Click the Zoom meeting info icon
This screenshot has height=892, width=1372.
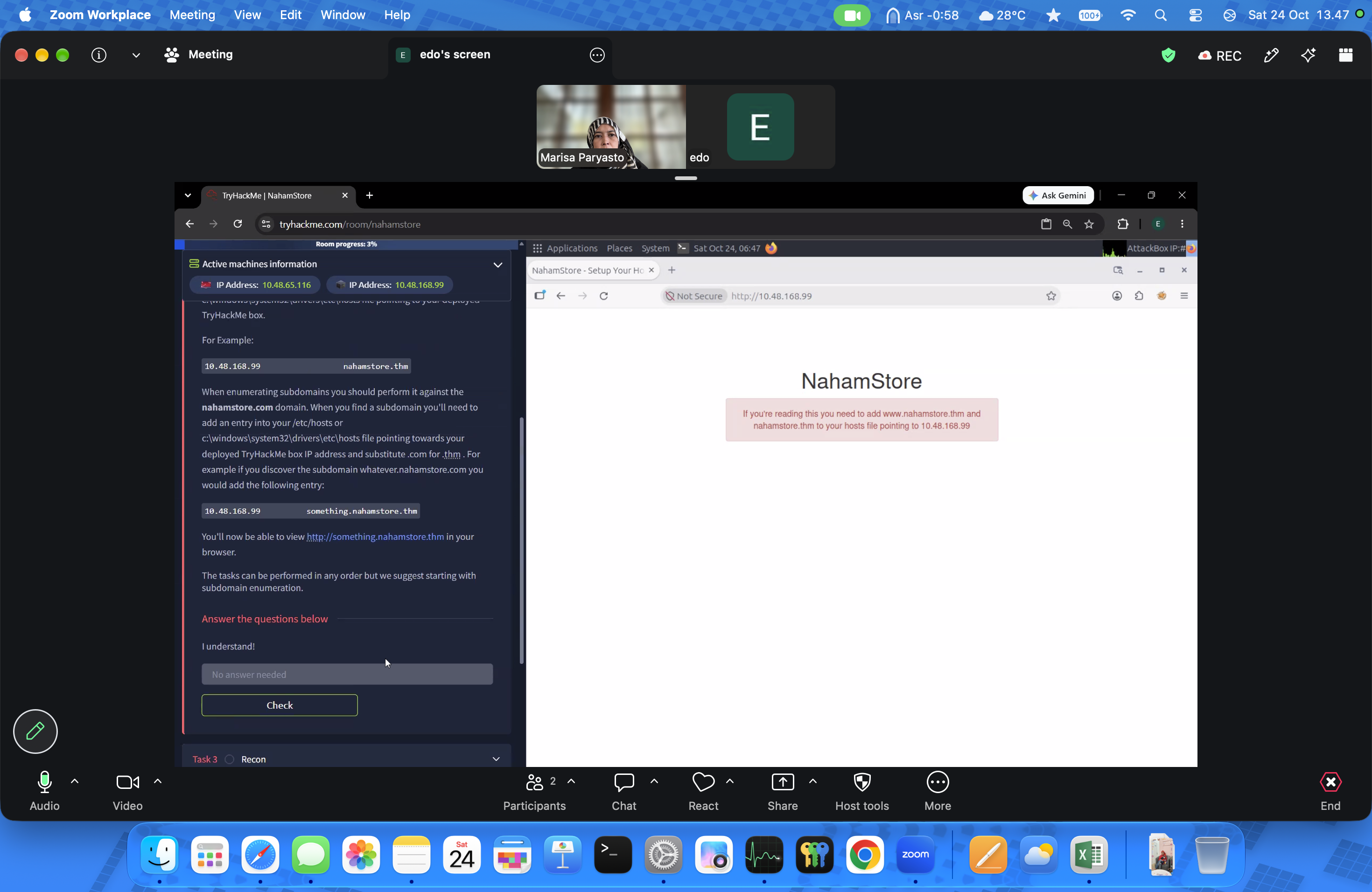click(x=99, y=55)
